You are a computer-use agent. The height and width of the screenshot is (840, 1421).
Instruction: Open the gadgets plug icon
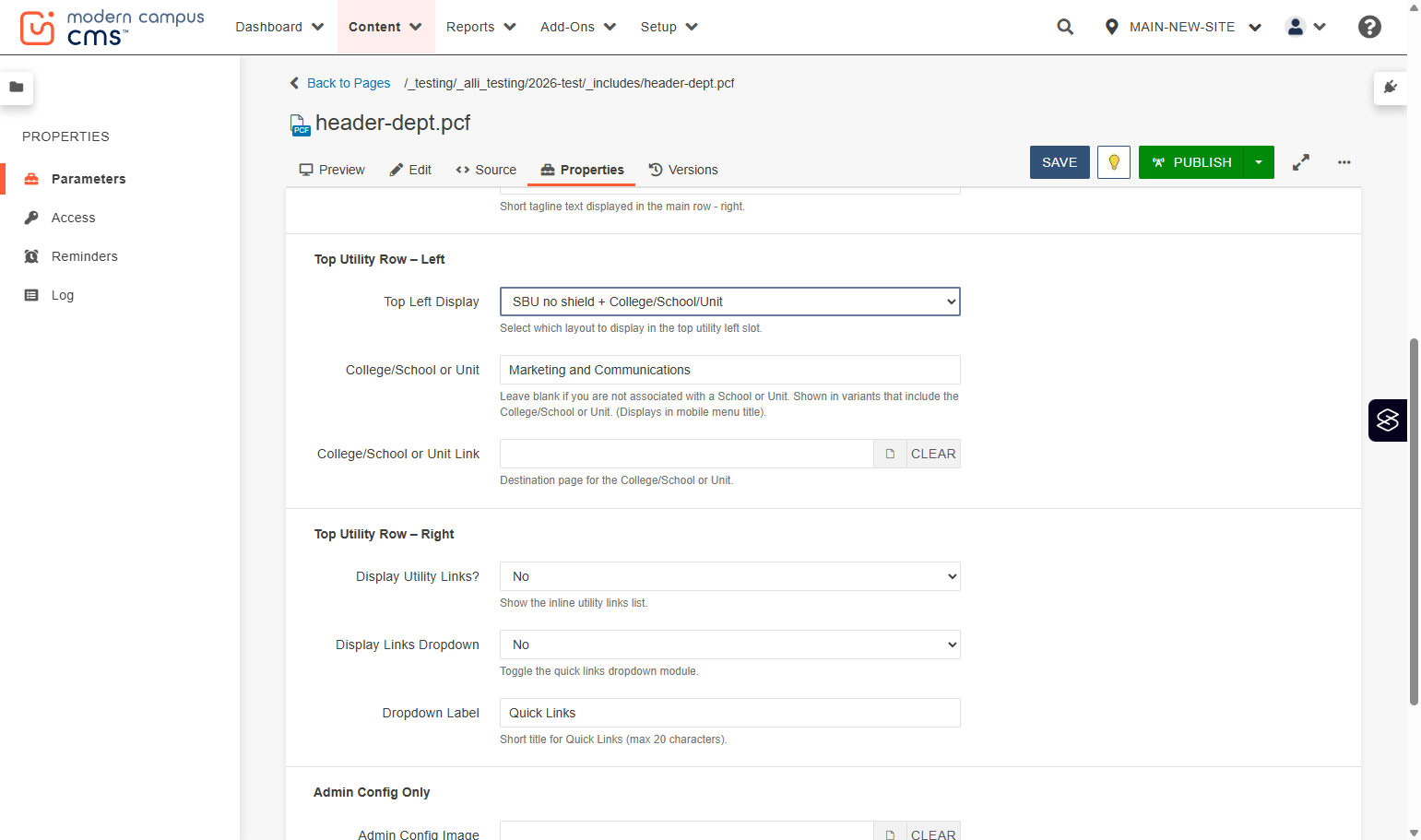point(1391,88)
